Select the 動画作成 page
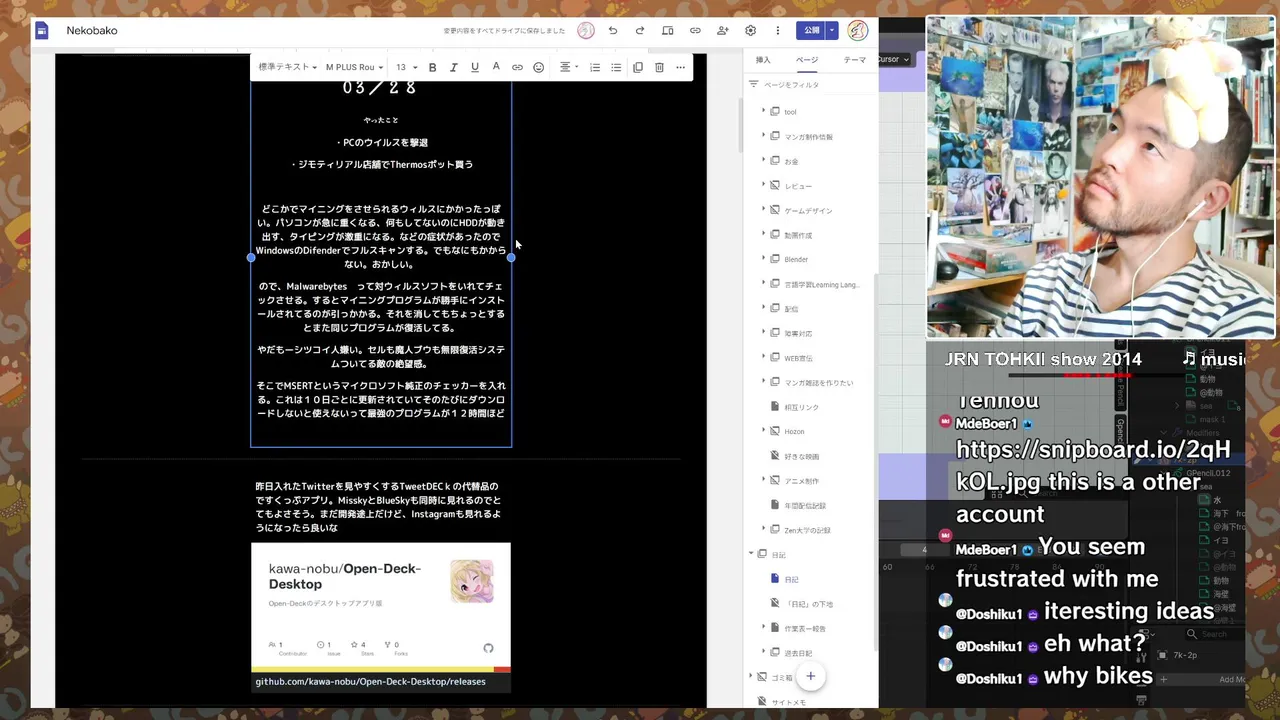 coord(798,235)
